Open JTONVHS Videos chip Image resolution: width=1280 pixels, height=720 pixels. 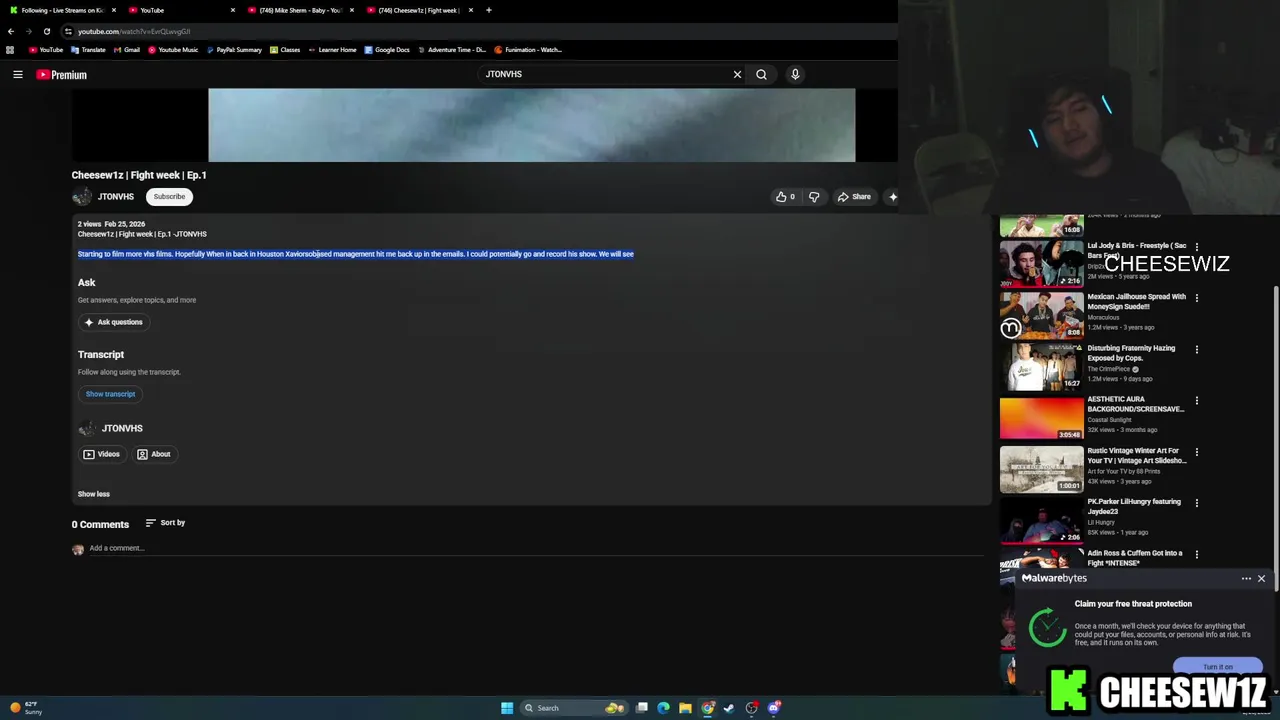101,454
